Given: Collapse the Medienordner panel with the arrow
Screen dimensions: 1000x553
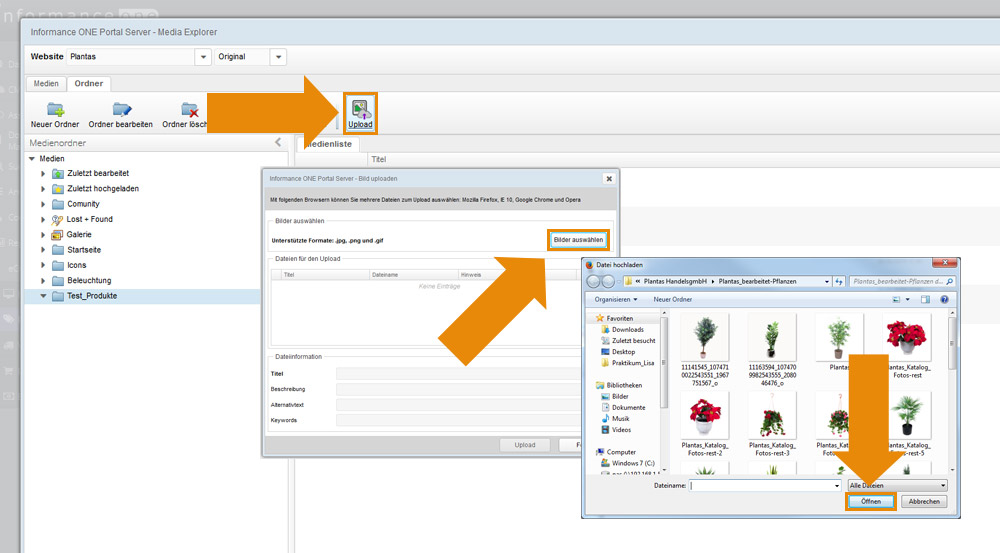Looking at the screenshot, I should (x=278, y=143).
